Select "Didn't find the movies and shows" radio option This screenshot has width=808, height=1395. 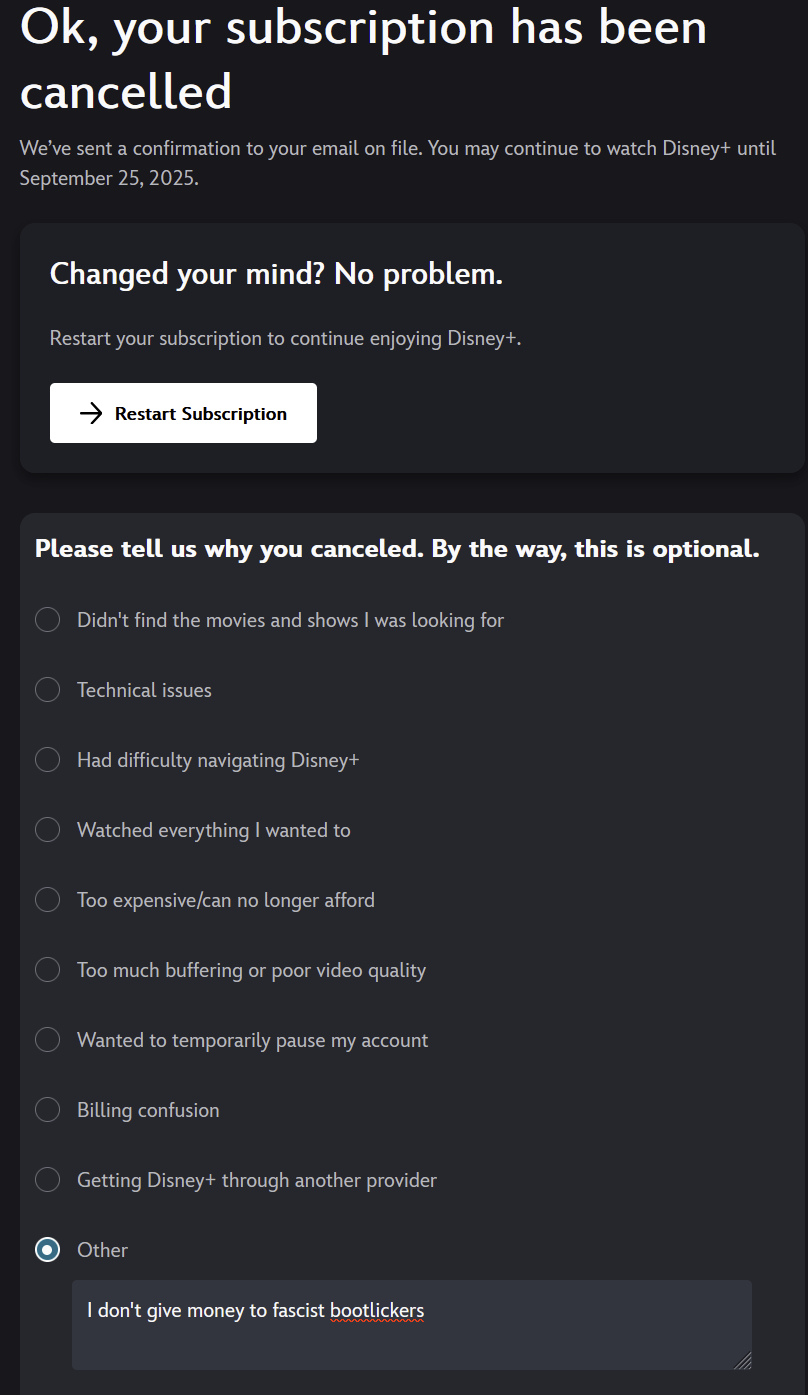[x=48, y=620]
